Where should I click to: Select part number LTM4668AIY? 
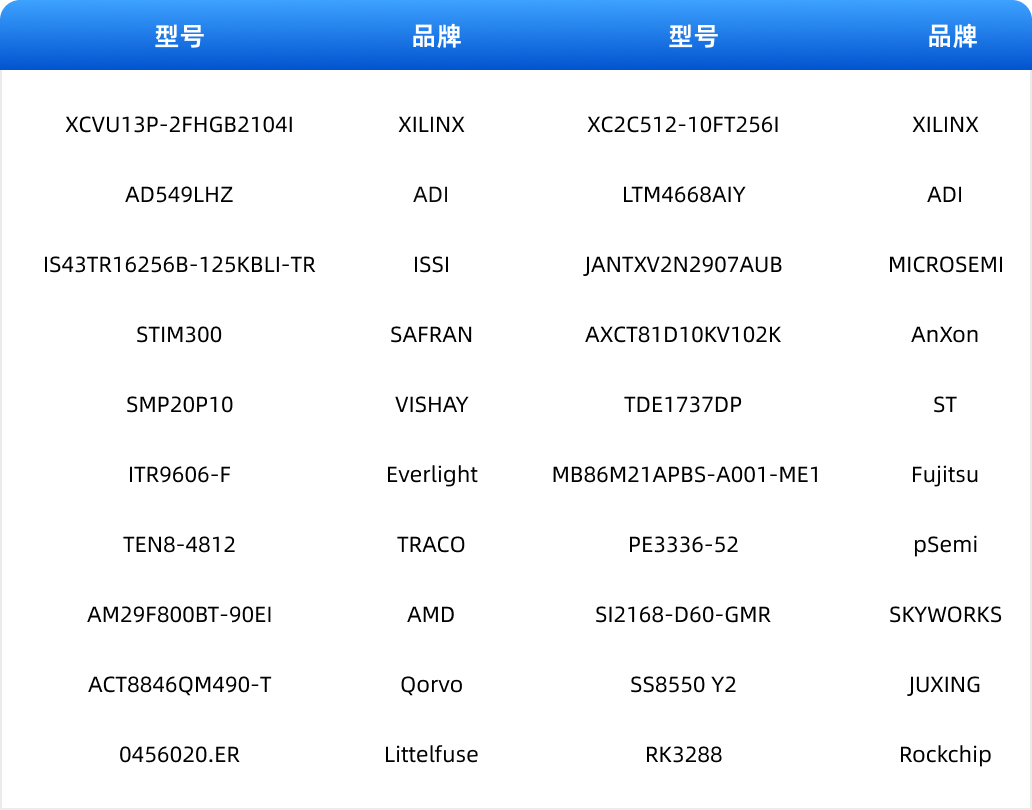683,195
